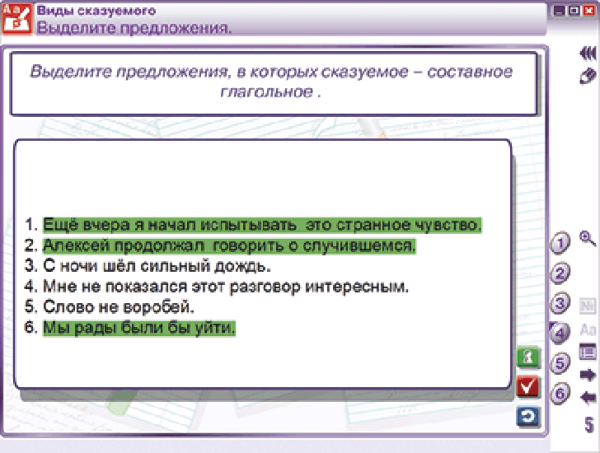The image size is (600, 453).
Task: Select sentence 'Алексей продолжал говорить о случившемся'
Action: [x=229, y=246]
